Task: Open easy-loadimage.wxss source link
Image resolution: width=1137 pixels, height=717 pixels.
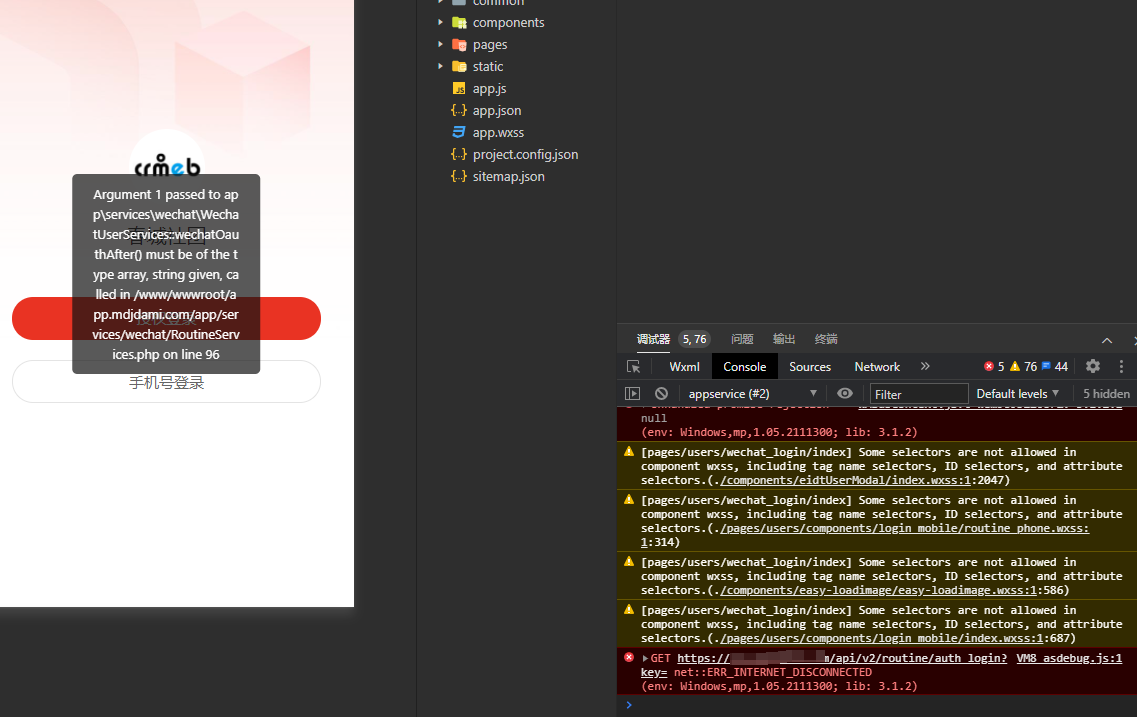Action: [x=877, y=590]
